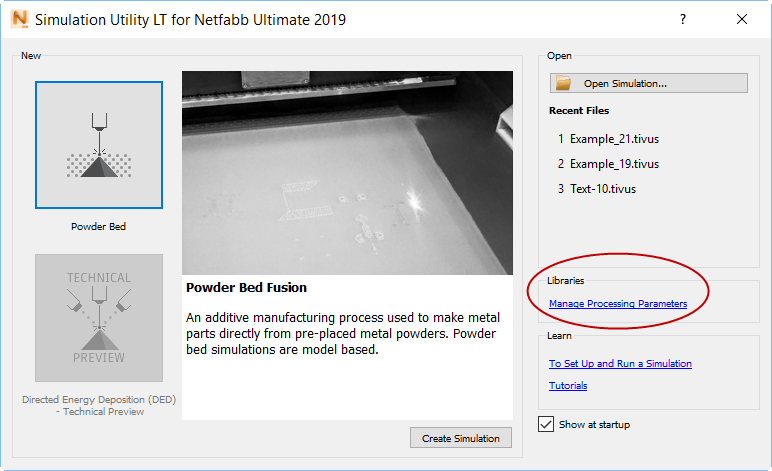
Task: Click the Directed Energy Deposition (DED) label
Action: point(99,406)
